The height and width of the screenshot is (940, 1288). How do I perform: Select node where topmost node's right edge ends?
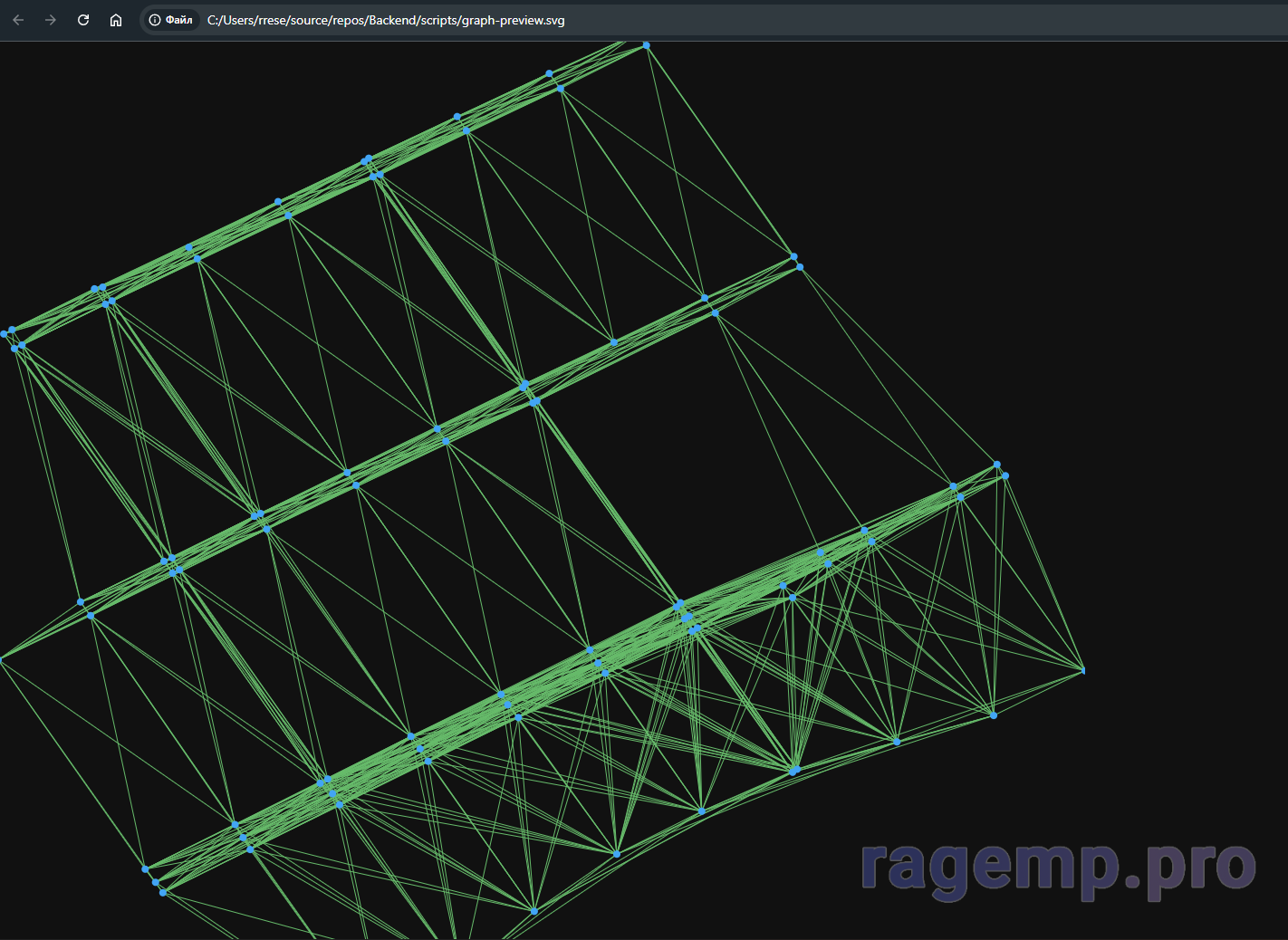click(x=793, y=256)
